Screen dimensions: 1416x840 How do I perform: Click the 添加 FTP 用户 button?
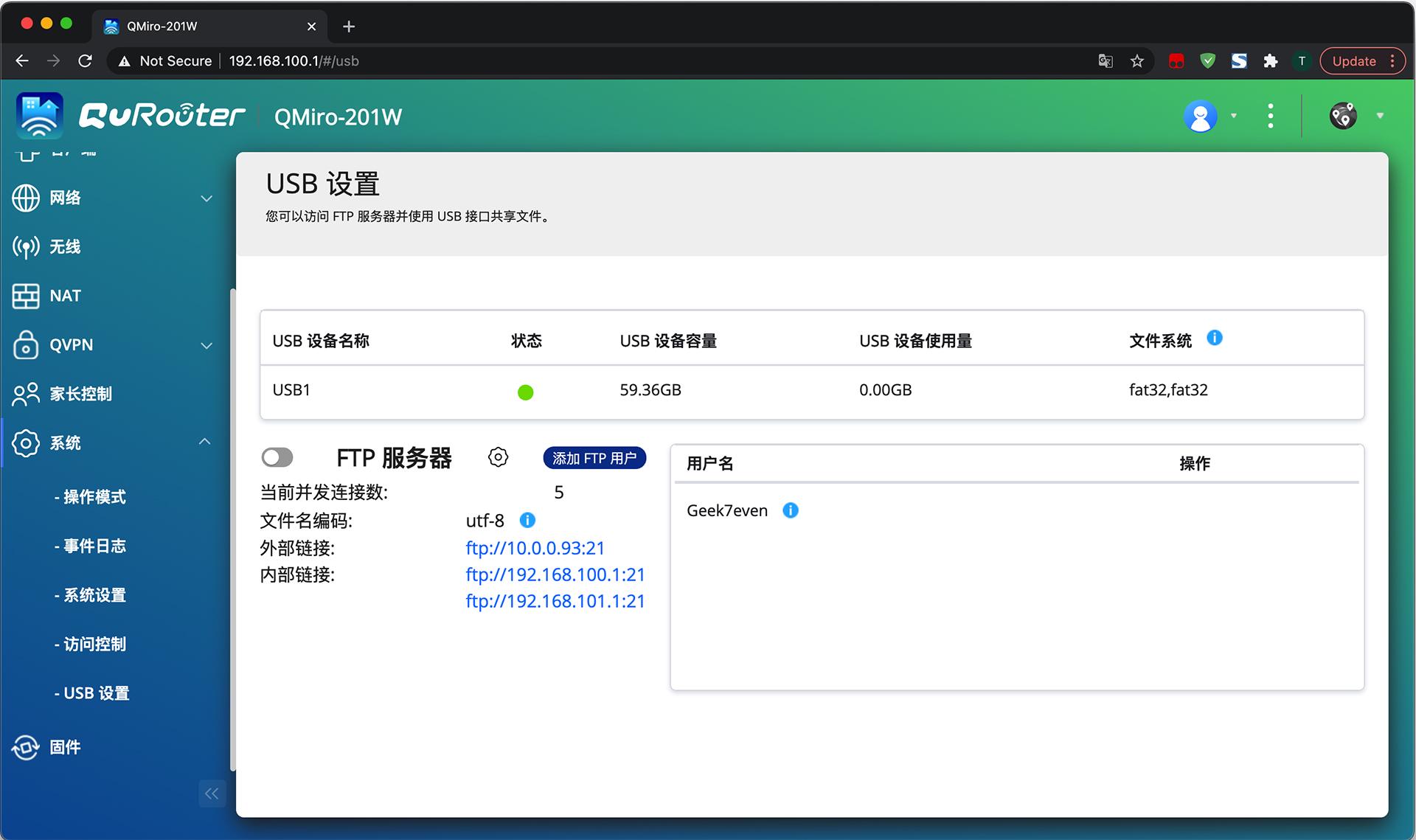coord(594,457)
